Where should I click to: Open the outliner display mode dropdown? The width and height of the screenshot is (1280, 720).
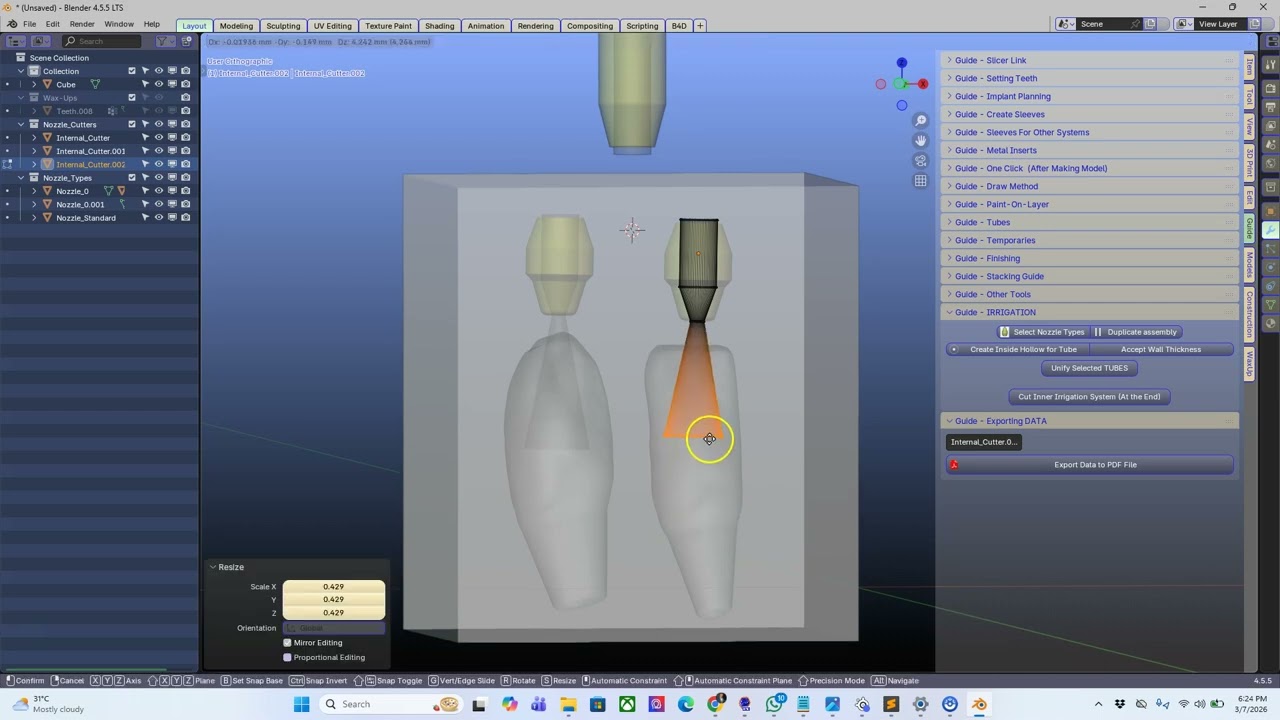point(41,41)
